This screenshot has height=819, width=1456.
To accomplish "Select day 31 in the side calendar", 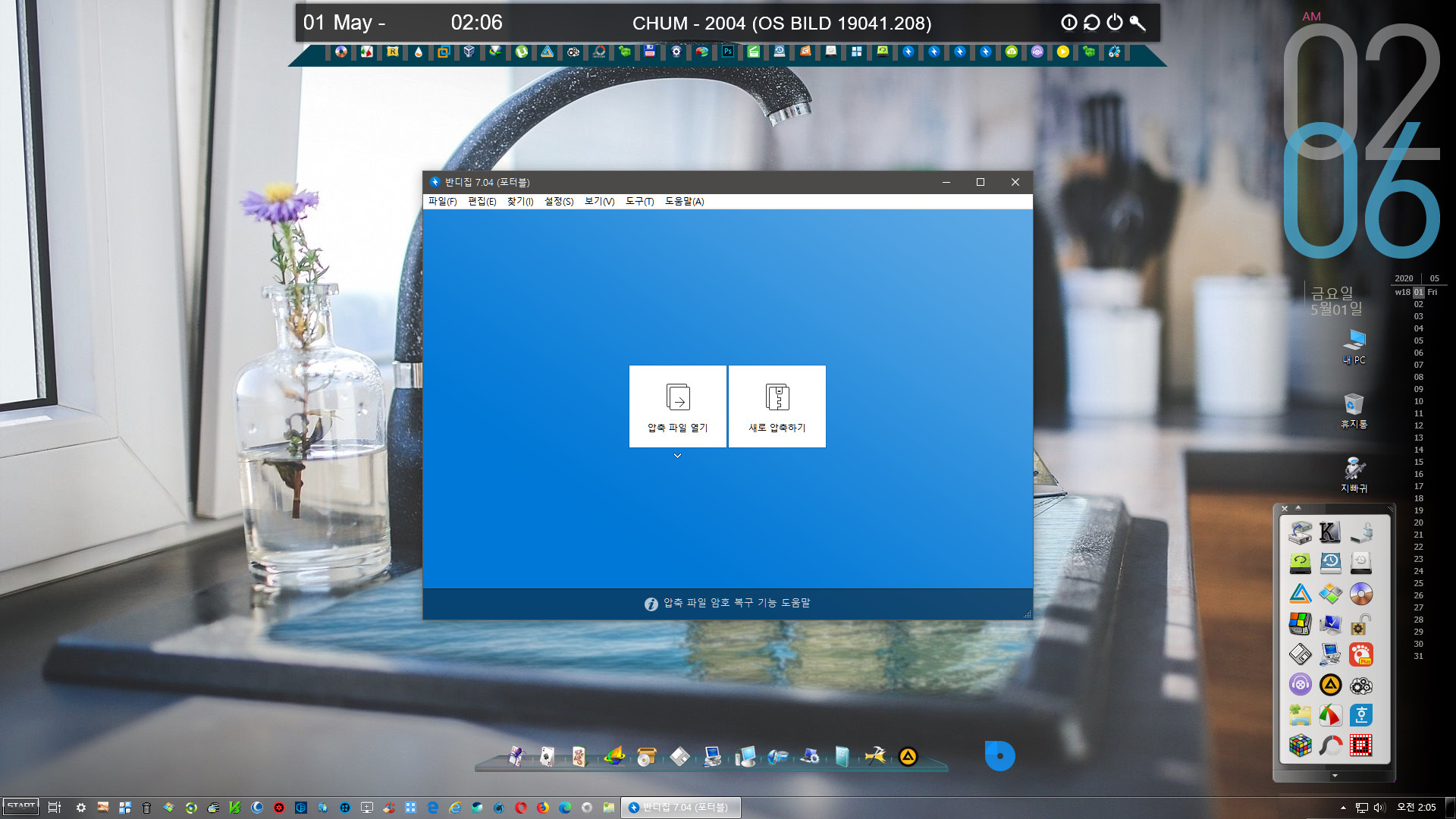I will click(x=1418, y=656).
